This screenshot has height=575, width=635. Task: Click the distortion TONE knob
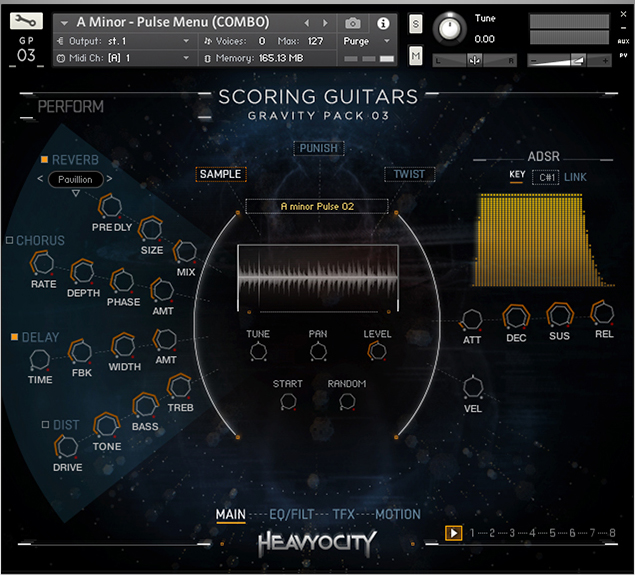[x=106, y=425]
